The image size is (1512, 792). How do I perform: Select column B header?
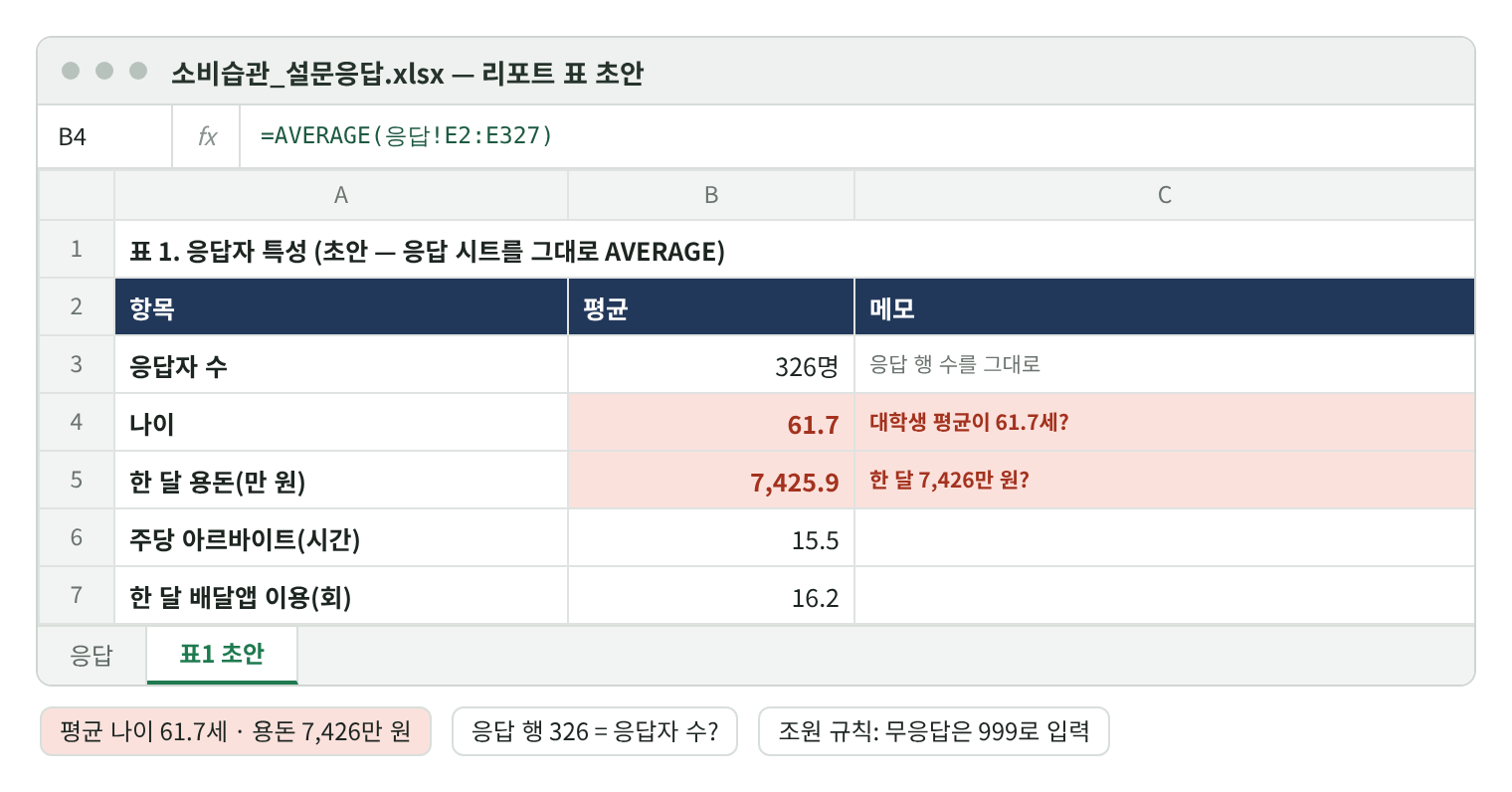pyautogui.click(x=711, y=195)
